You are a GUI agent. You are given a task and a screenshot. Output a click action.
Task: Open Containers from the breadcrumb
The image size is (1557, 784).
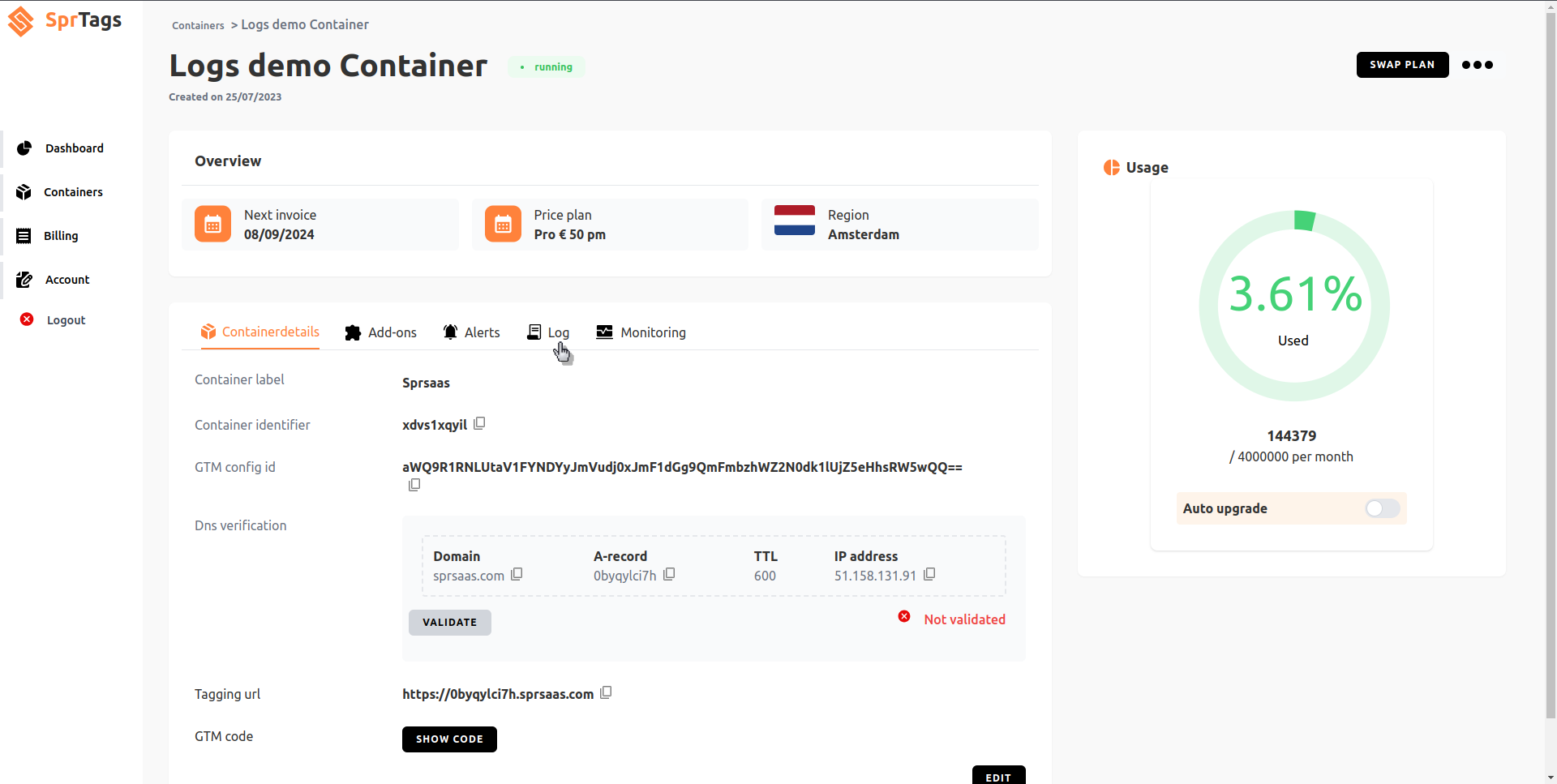[x=198, y=25]
